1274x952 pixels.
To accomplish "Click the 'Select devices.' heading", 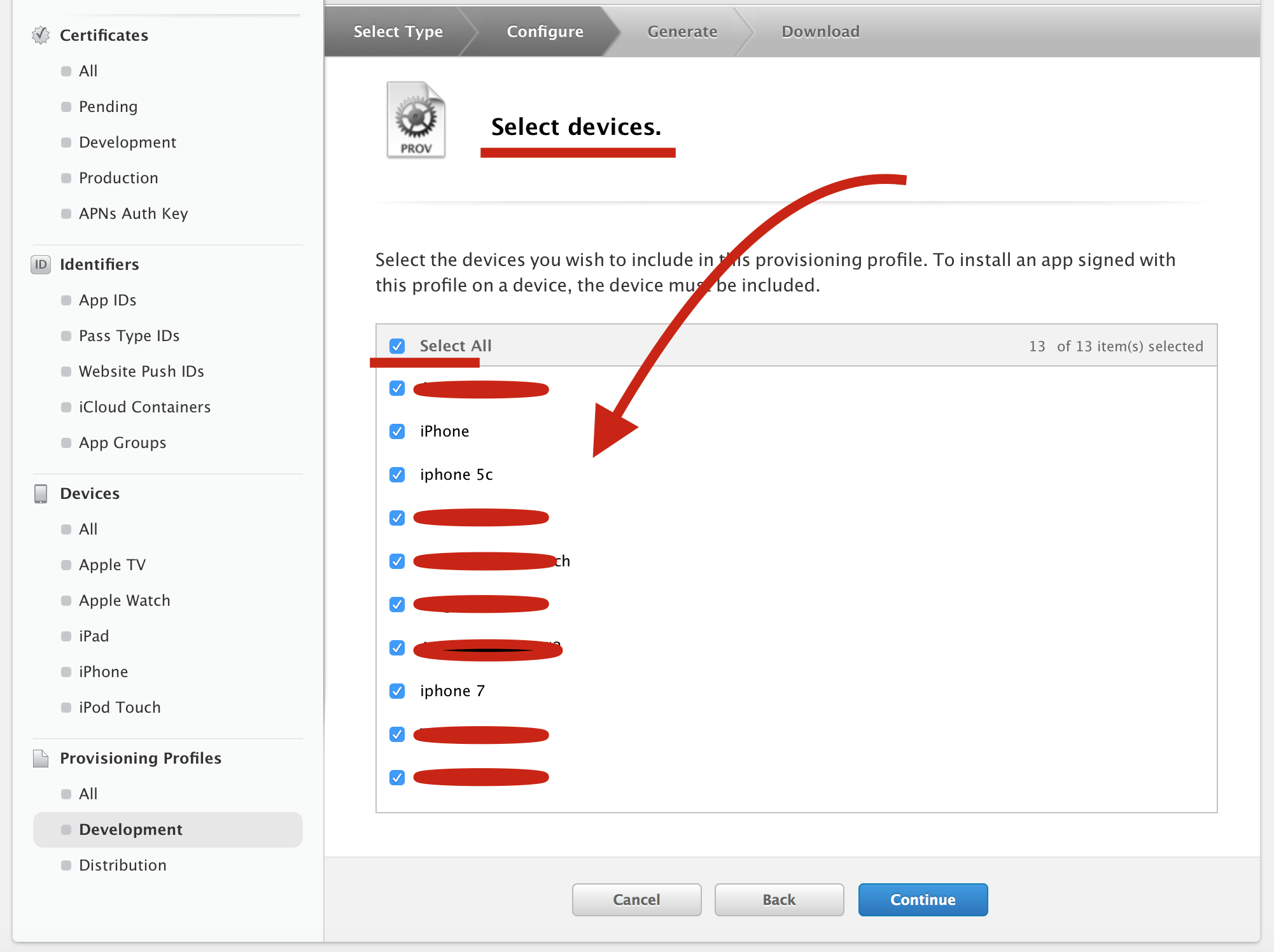I will coord(576,127).
